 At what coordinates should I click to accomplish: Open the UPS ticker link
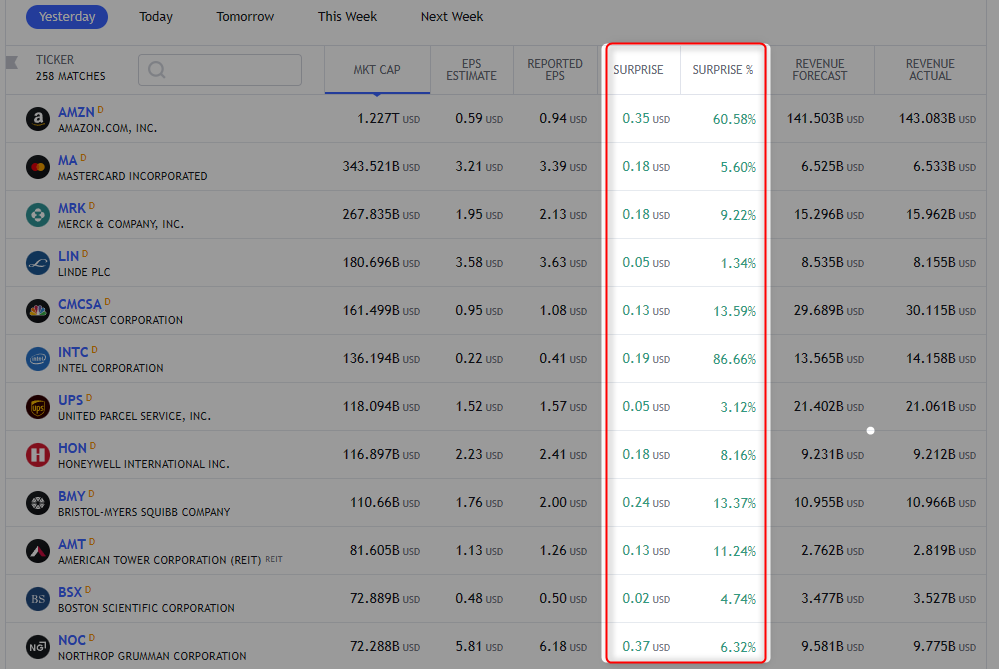tap(71, 400)
